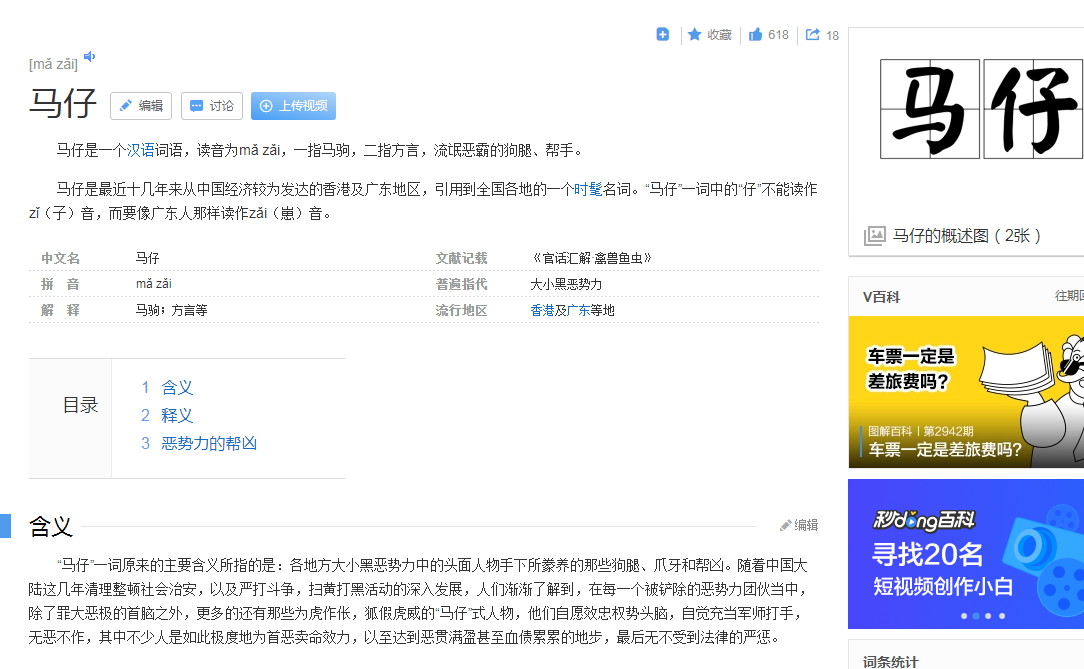
Task: Play the mǎ zǎi pronunciation audio
Action: (89, 57)
